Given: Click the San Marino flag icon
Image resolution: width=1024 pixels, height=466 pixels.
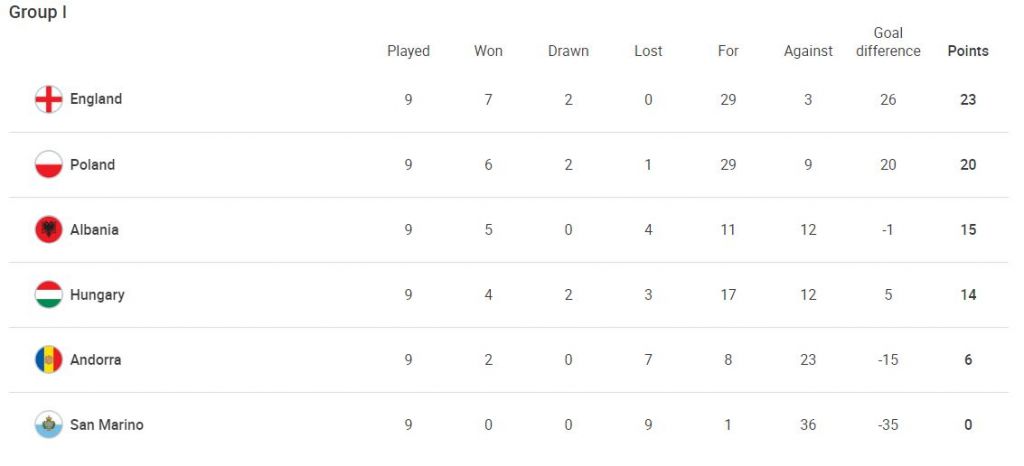Looking at the screenshot, I should click(x=48, y=424).
